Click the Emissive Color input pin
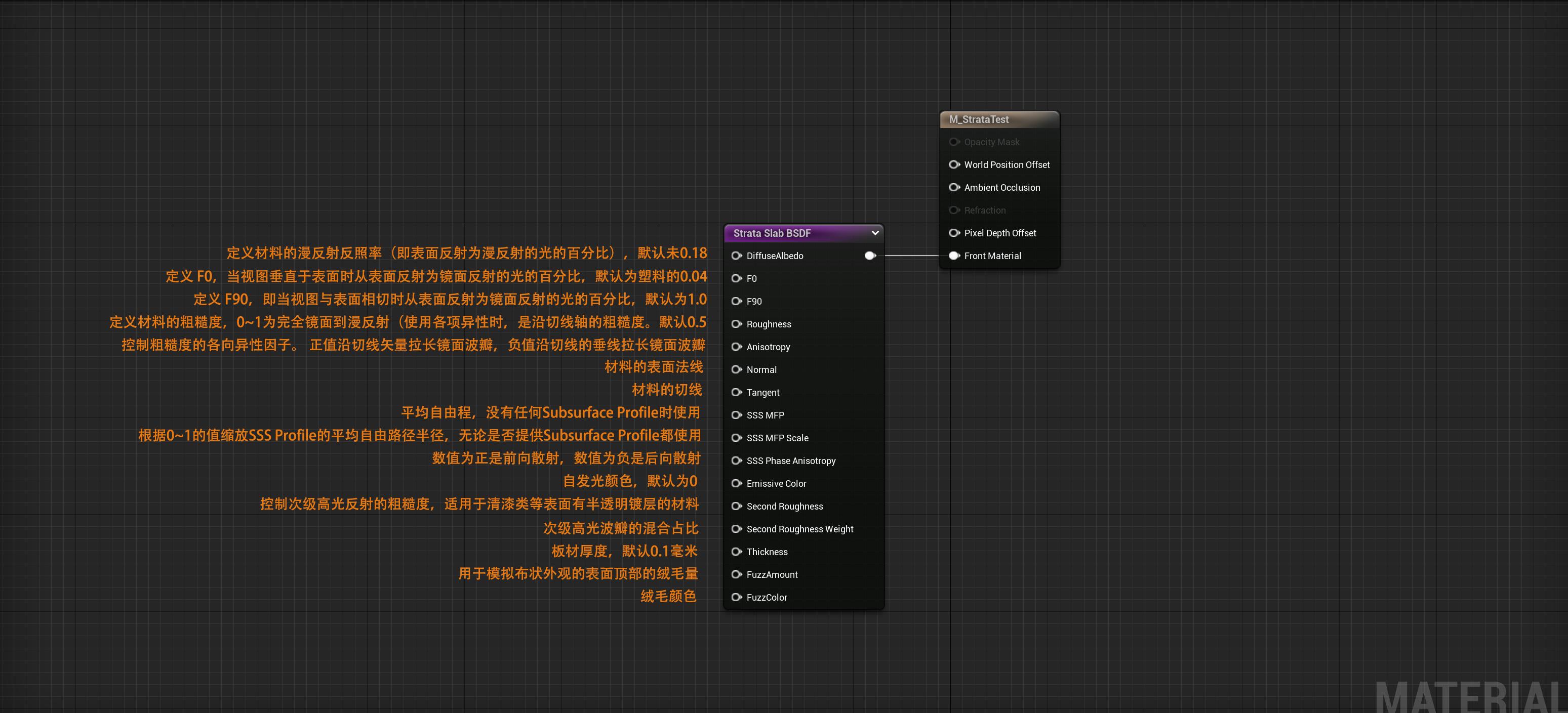Image resolution: width=1568 pixels, height=713 pixels. pyautogui.click(x=737, y=483)
